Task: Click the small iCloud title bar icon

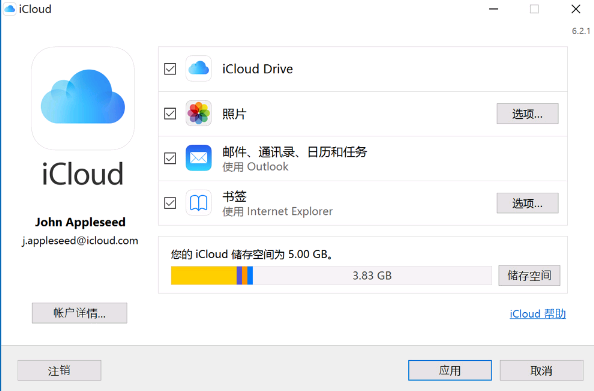Action: [x=9, y=9]
